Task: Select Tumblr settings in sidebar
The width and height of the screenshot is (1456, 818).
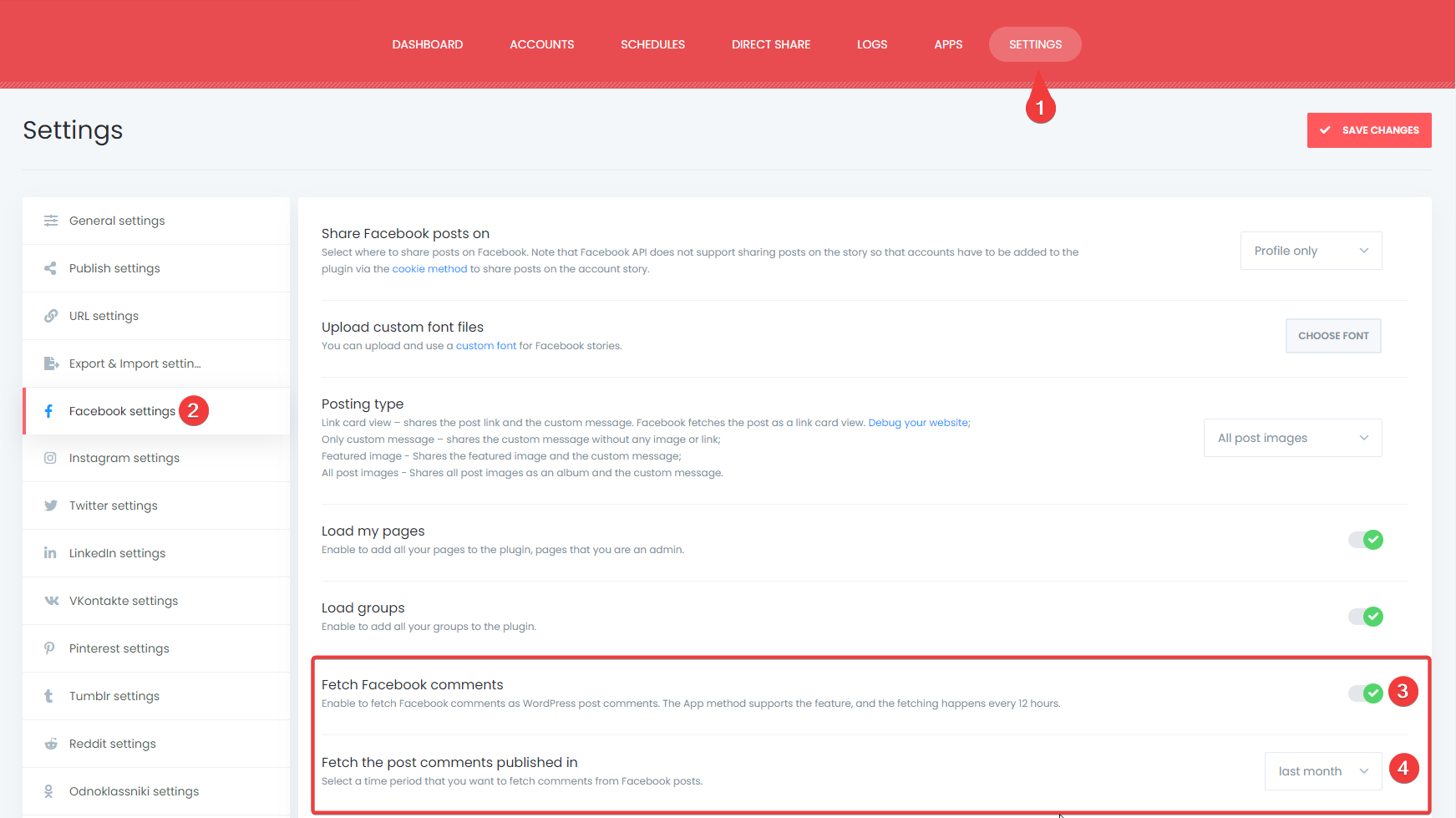Action: pyautogui.click(x=156, y=696)
